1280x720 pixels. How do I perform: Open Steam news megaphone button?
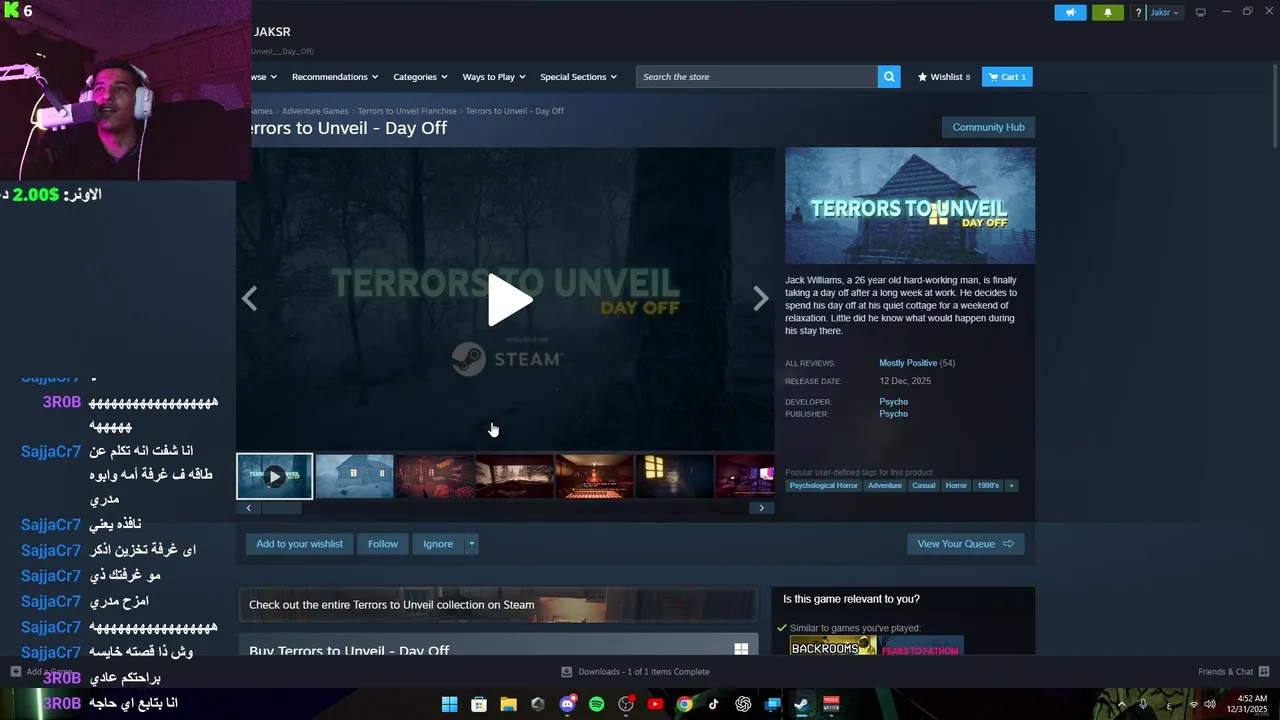point(1070,13)
